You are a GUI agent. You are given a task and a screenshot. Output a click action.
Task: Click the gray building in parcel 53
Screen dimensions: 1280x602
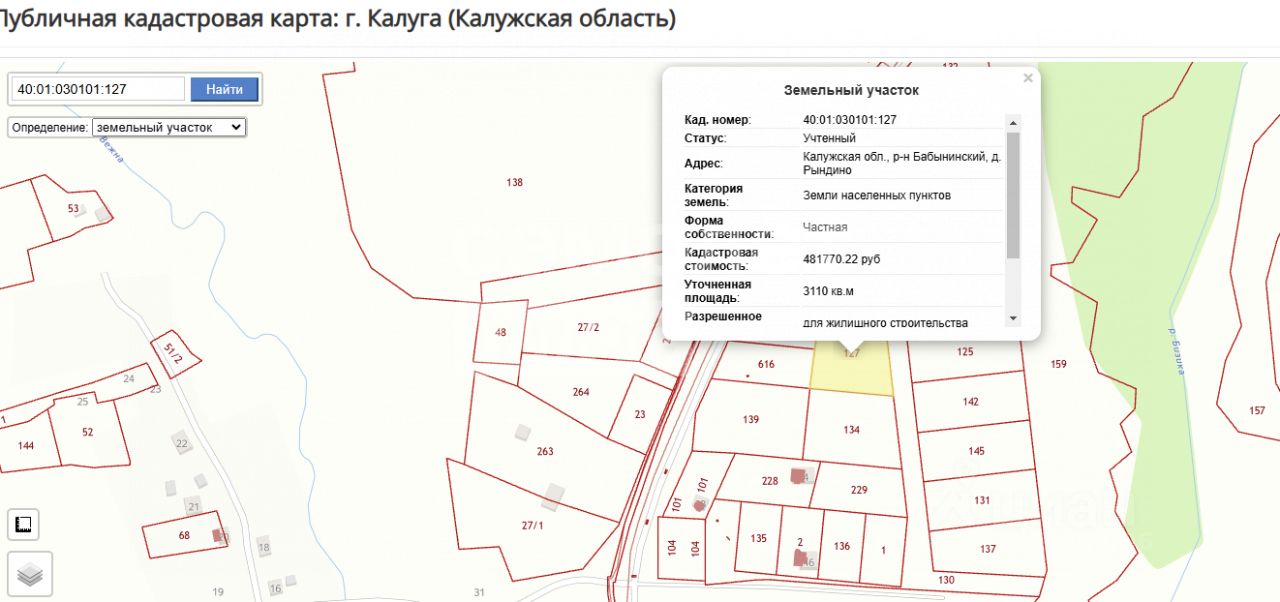pos(102,214)
